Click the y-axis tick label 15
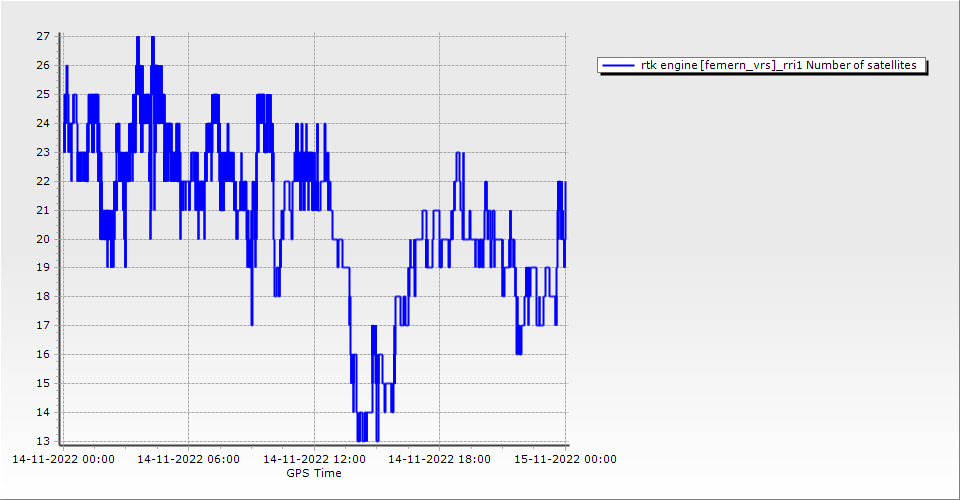Viewport: 960px width, 500px height. (43, 384)
